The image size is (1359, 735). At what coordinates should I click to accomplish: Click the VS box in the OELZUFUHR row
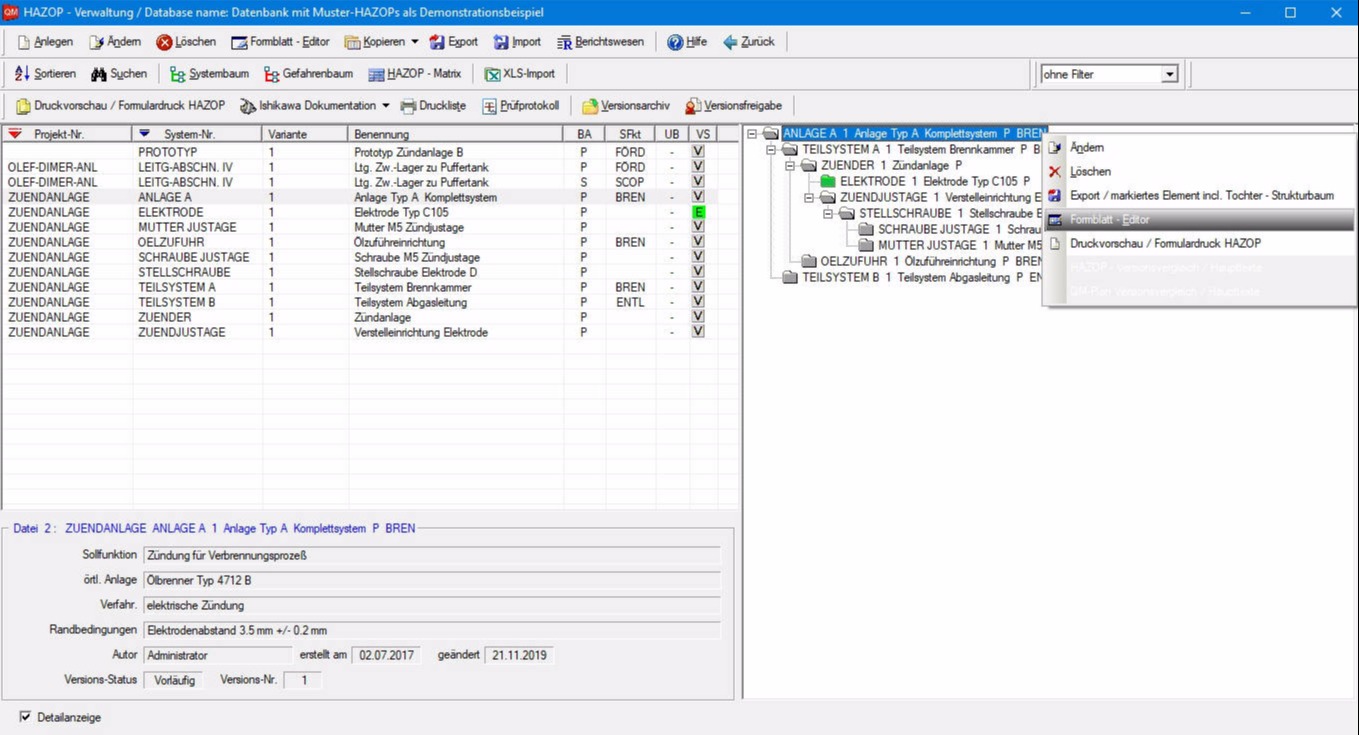click(698, 242)
